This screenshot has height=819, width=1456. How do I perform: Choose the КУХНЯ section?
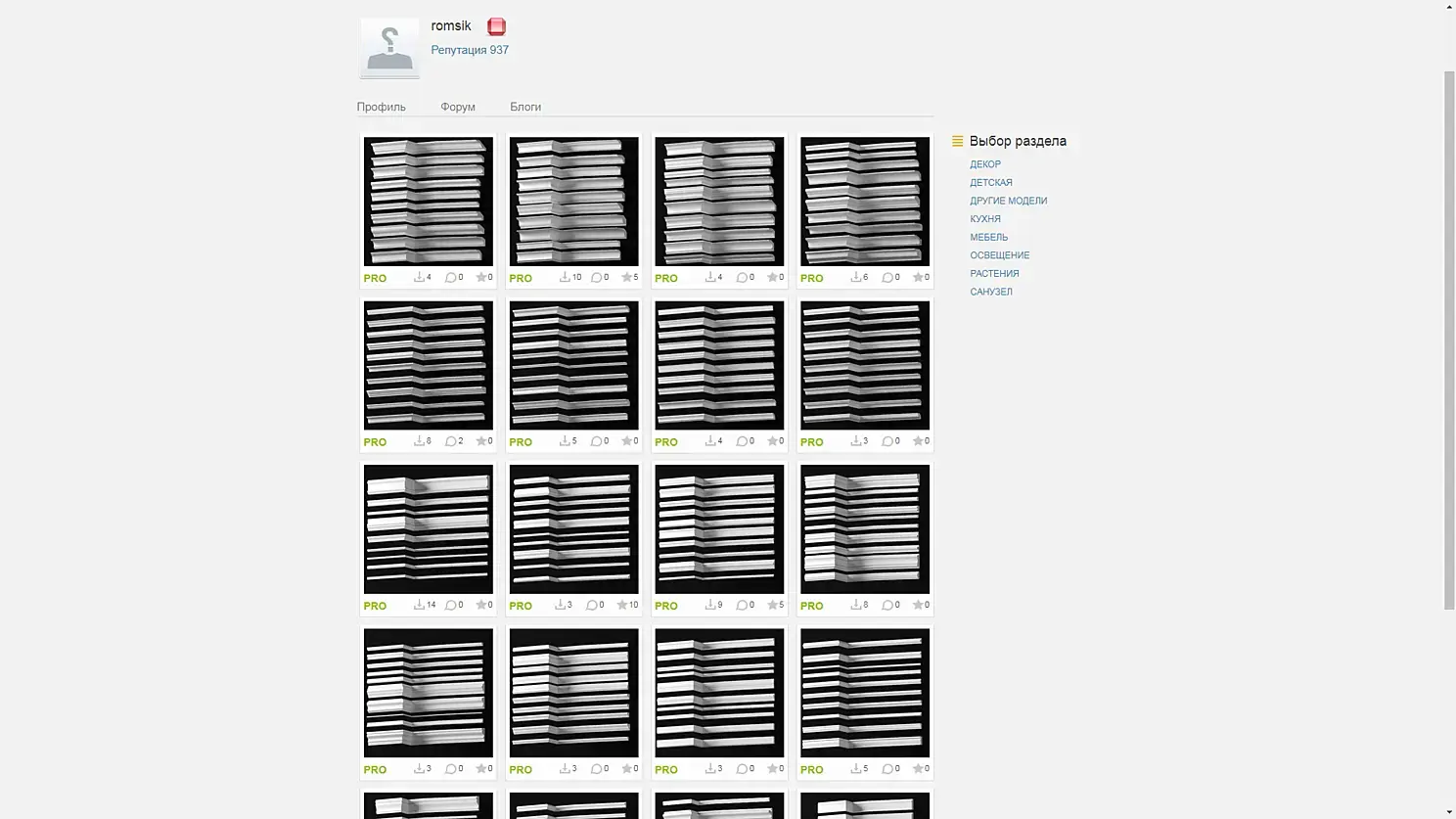pyautogui.click(x=985, y=219)
